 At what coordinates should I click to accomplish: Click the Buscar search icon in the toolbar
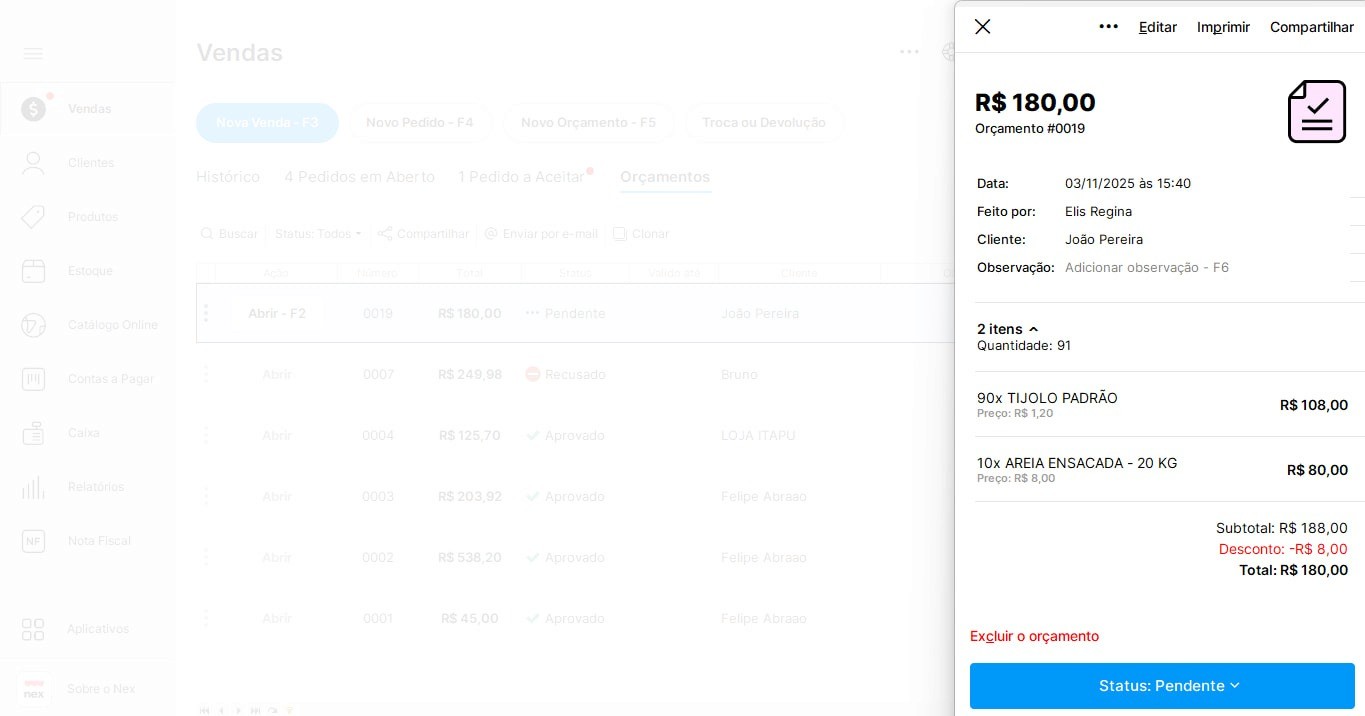207,234
